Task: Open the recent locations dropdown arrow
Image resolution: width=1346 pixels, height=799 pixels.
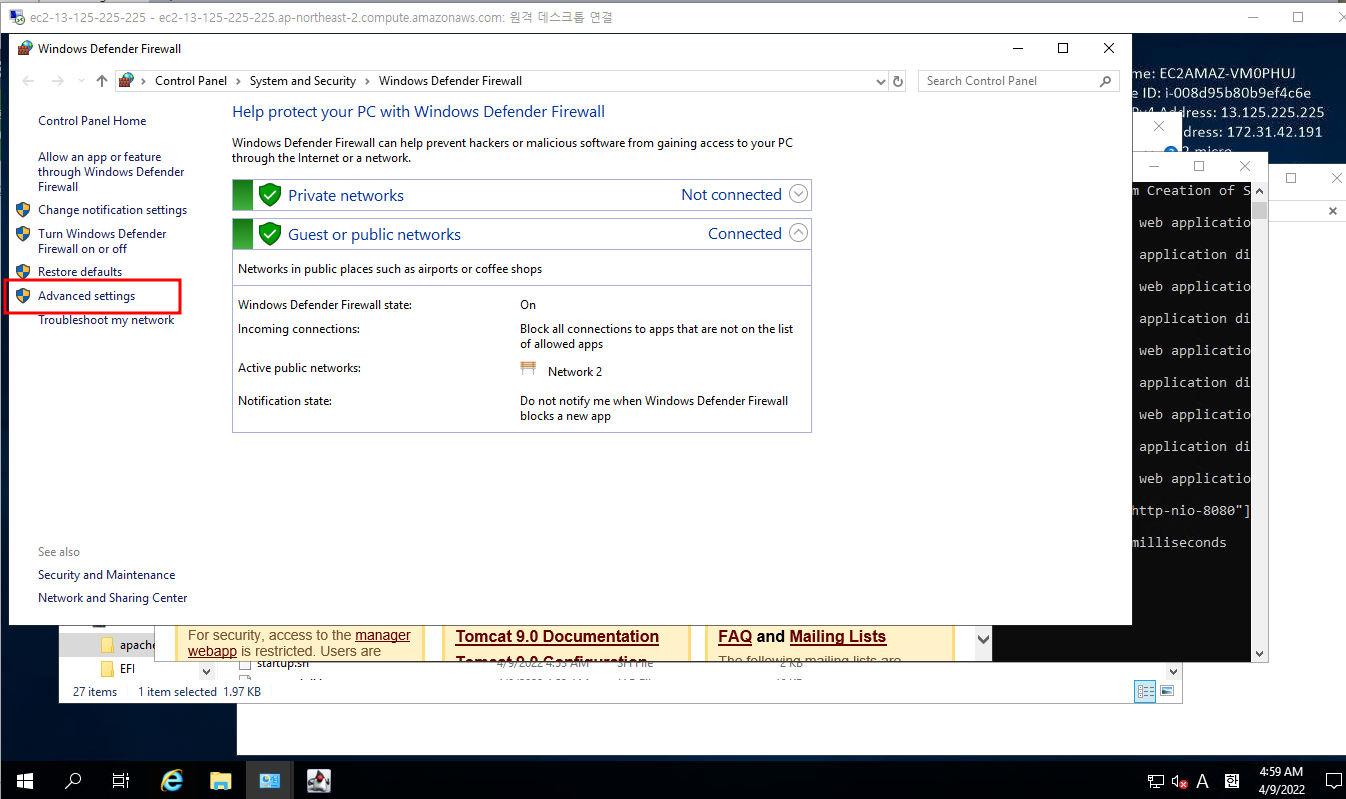Action: click(x=80, y=81)
